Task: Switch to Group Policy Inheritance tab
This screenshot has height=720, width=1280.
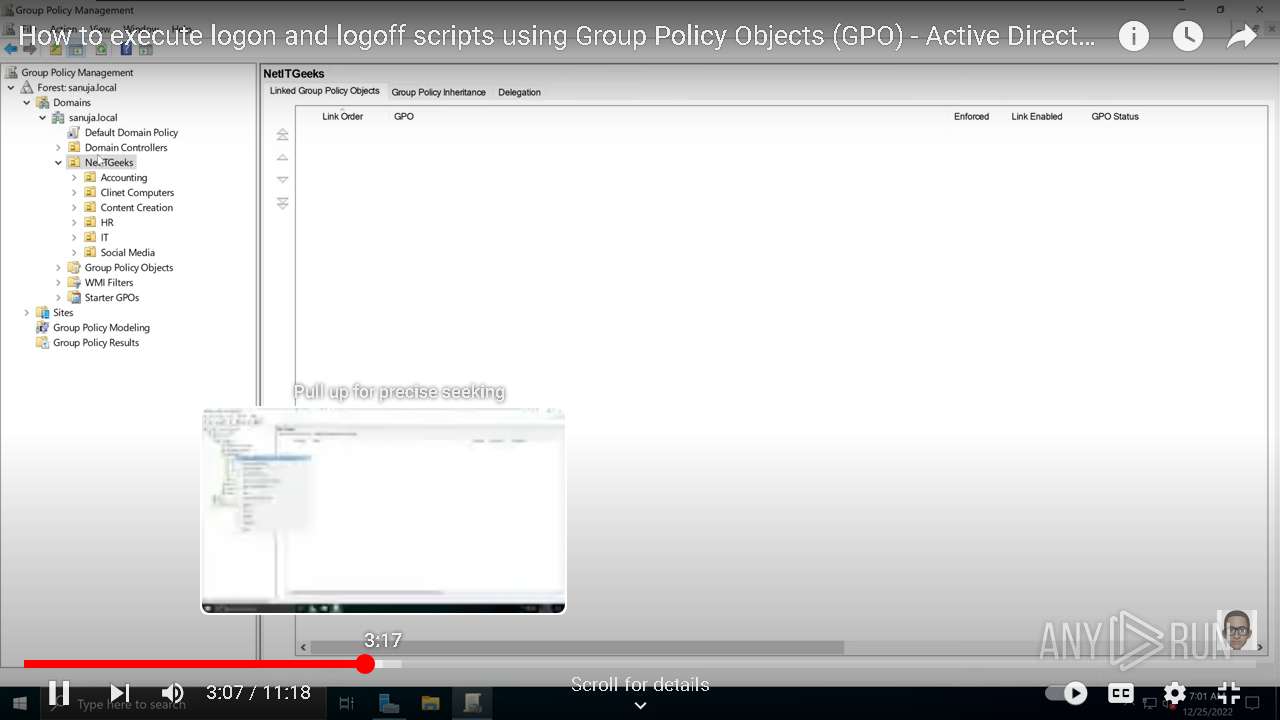Action: click(438, 92)
